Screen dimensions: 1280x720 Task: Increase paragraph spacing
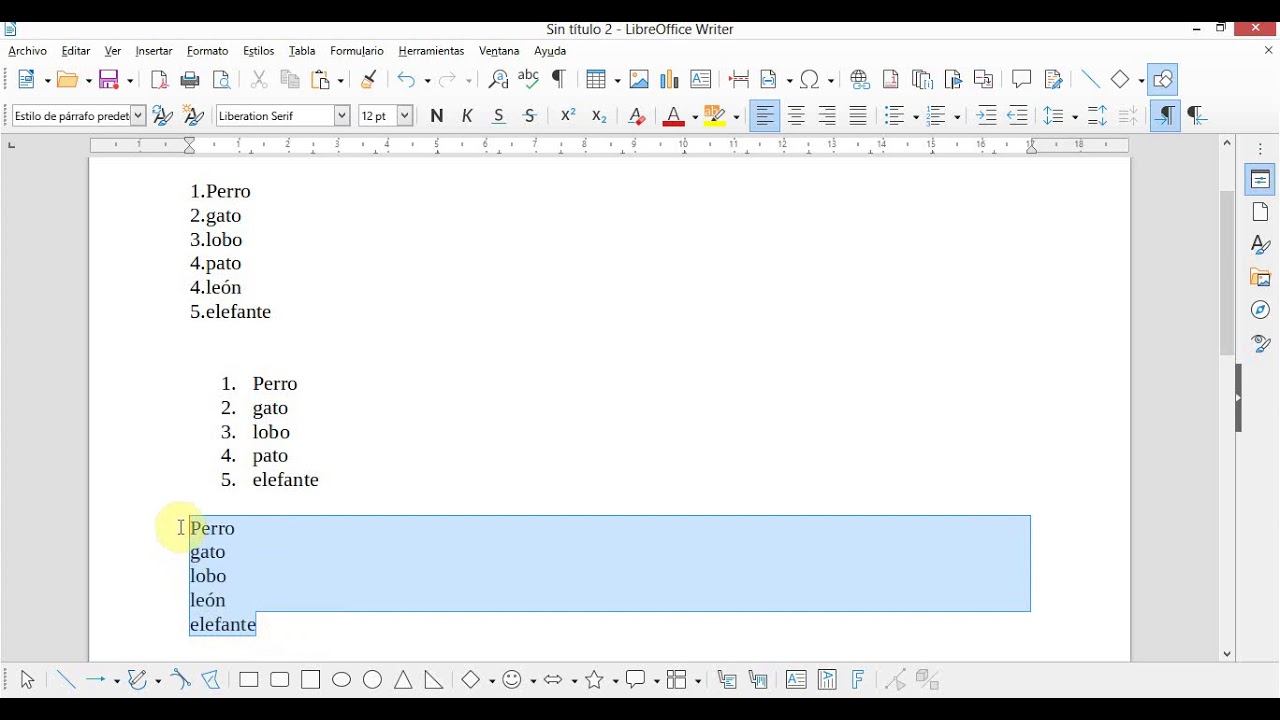click(1097, 116)
